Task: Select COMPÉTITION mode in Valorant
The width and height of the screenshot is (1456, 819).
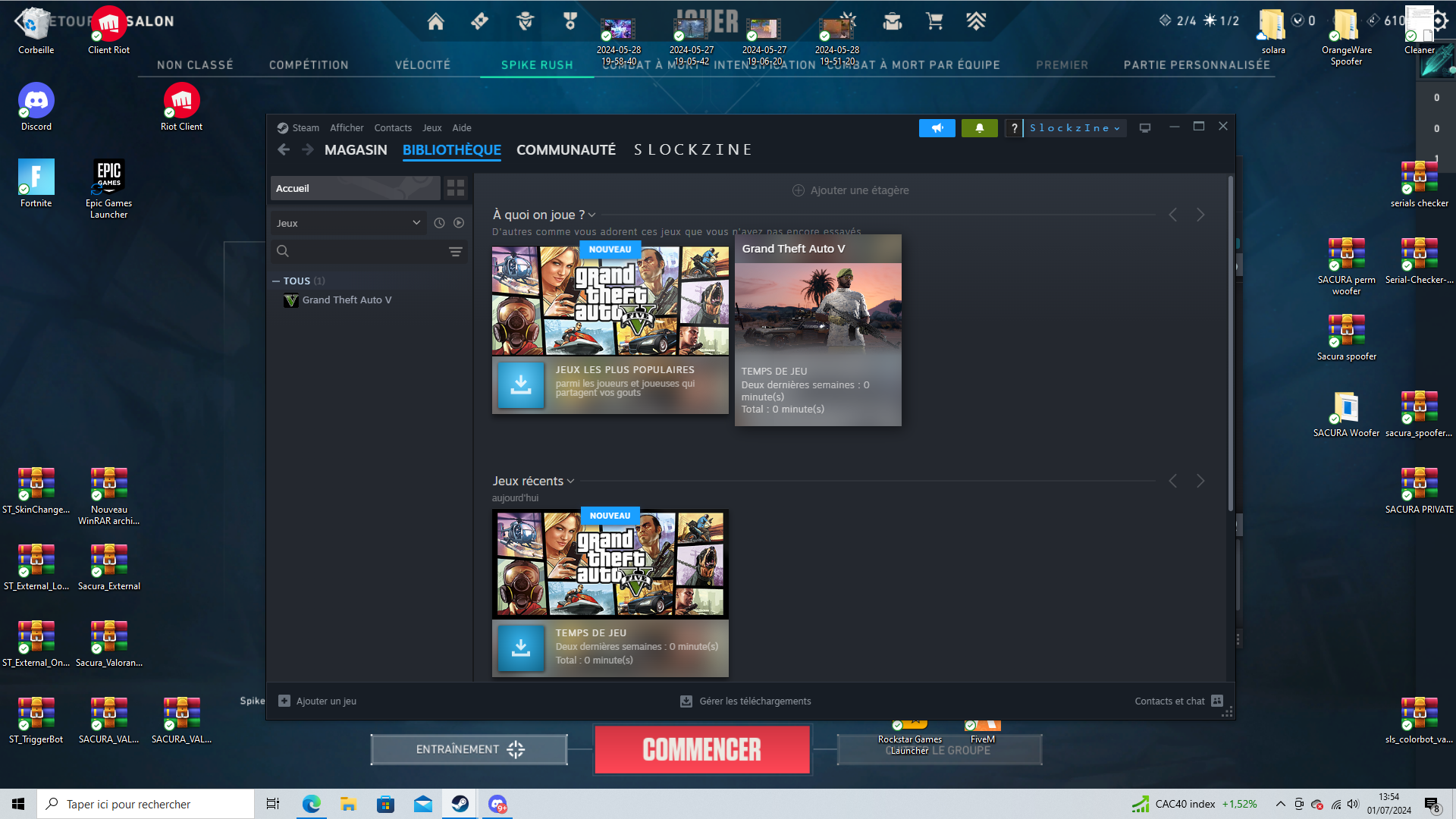Action: tap(309, 65)
